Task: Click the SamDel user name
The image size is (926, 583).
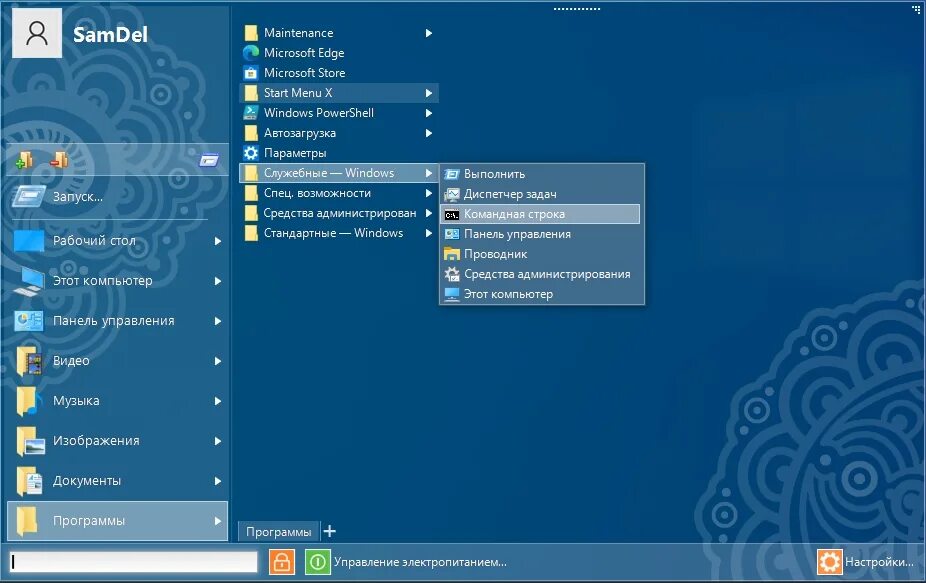Action: click(x=110, y=34)
